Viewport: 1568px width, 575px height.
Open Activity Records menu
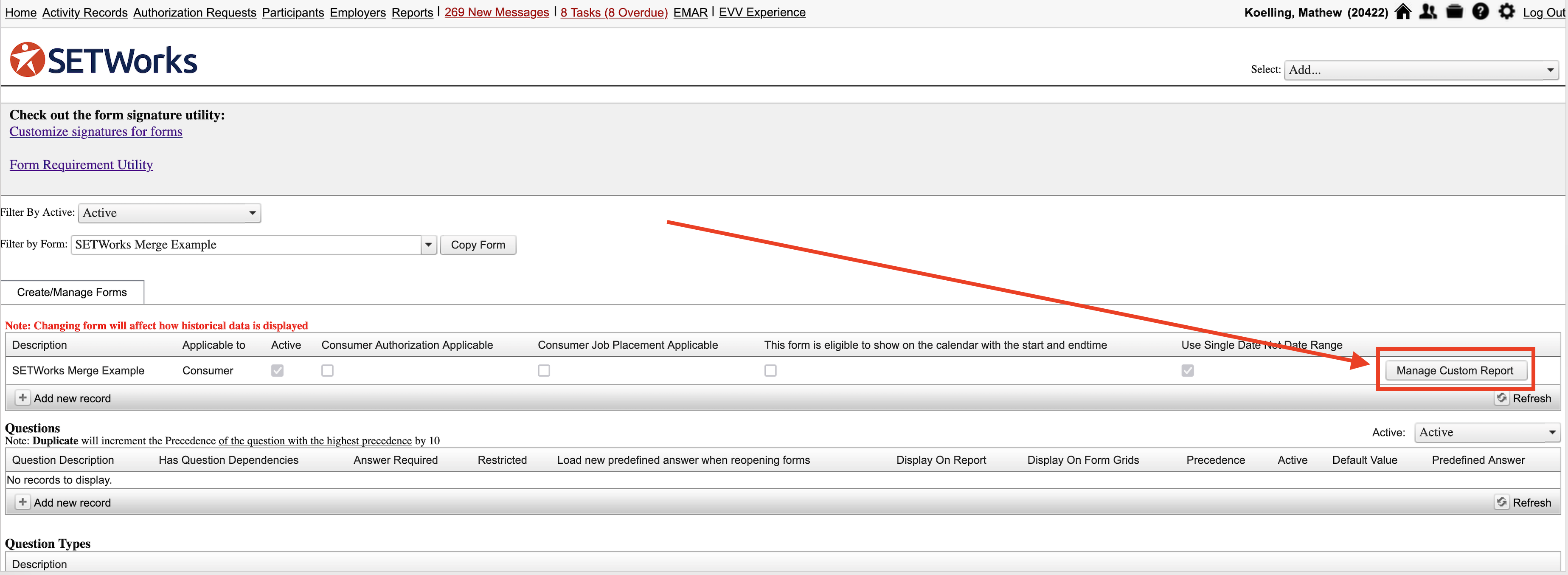[x=84, y=12]
